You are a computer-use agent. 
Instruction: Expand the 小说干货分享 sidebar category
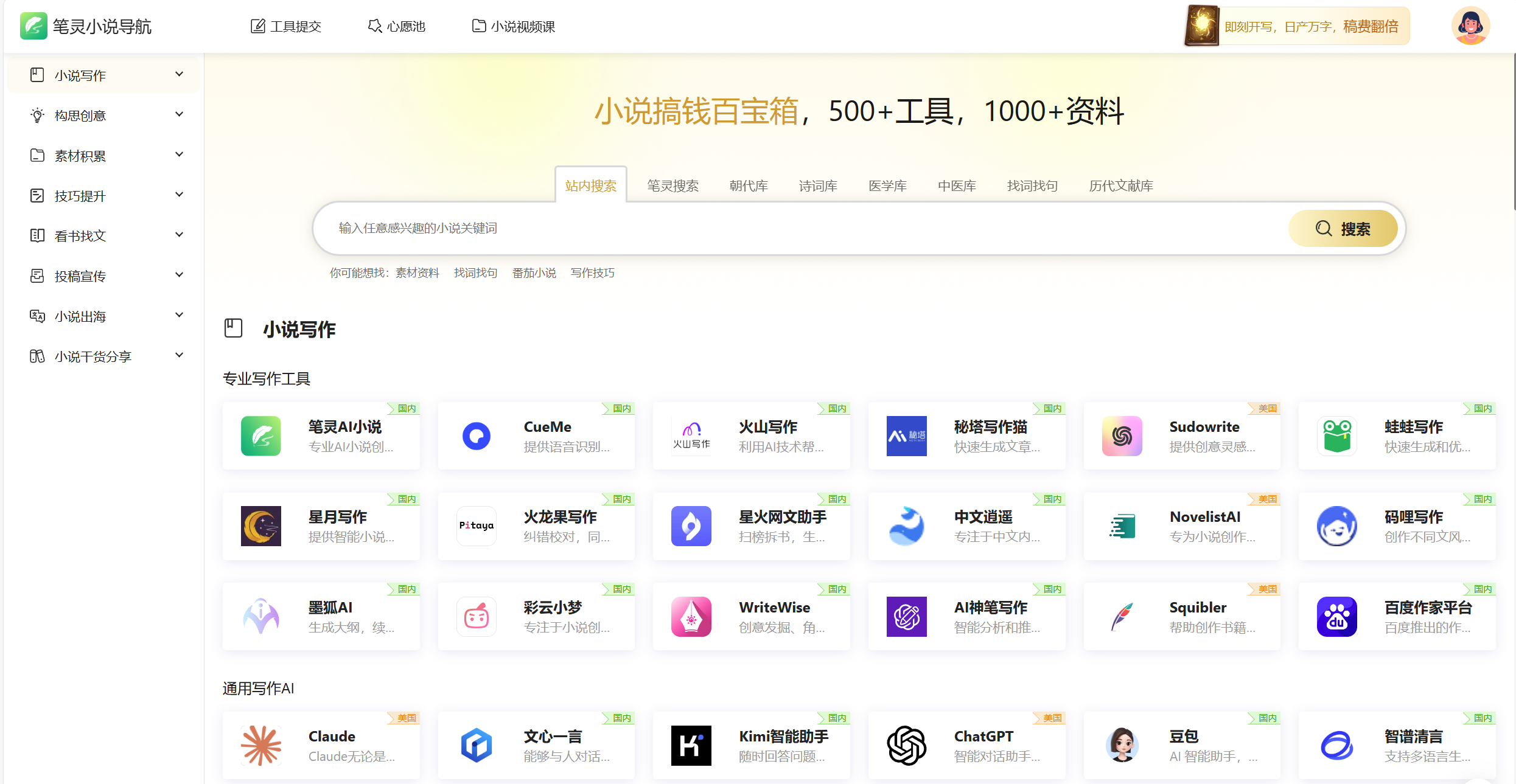click(x=103, y=356)
